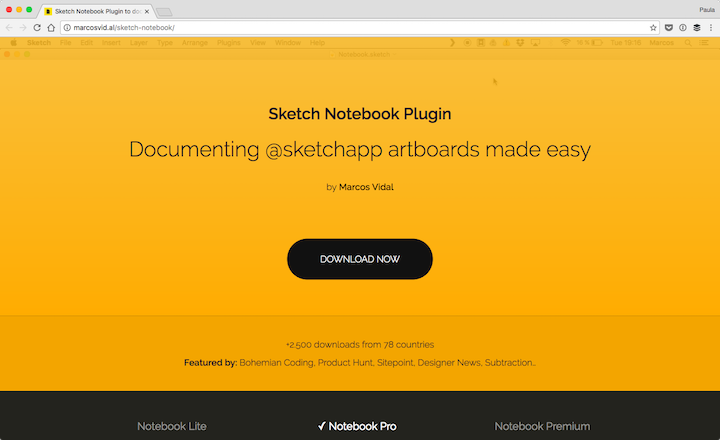Open the Marcos Vidal author link
The height and width of the screenshot is (440, 720).
click(x=366, y=187)
